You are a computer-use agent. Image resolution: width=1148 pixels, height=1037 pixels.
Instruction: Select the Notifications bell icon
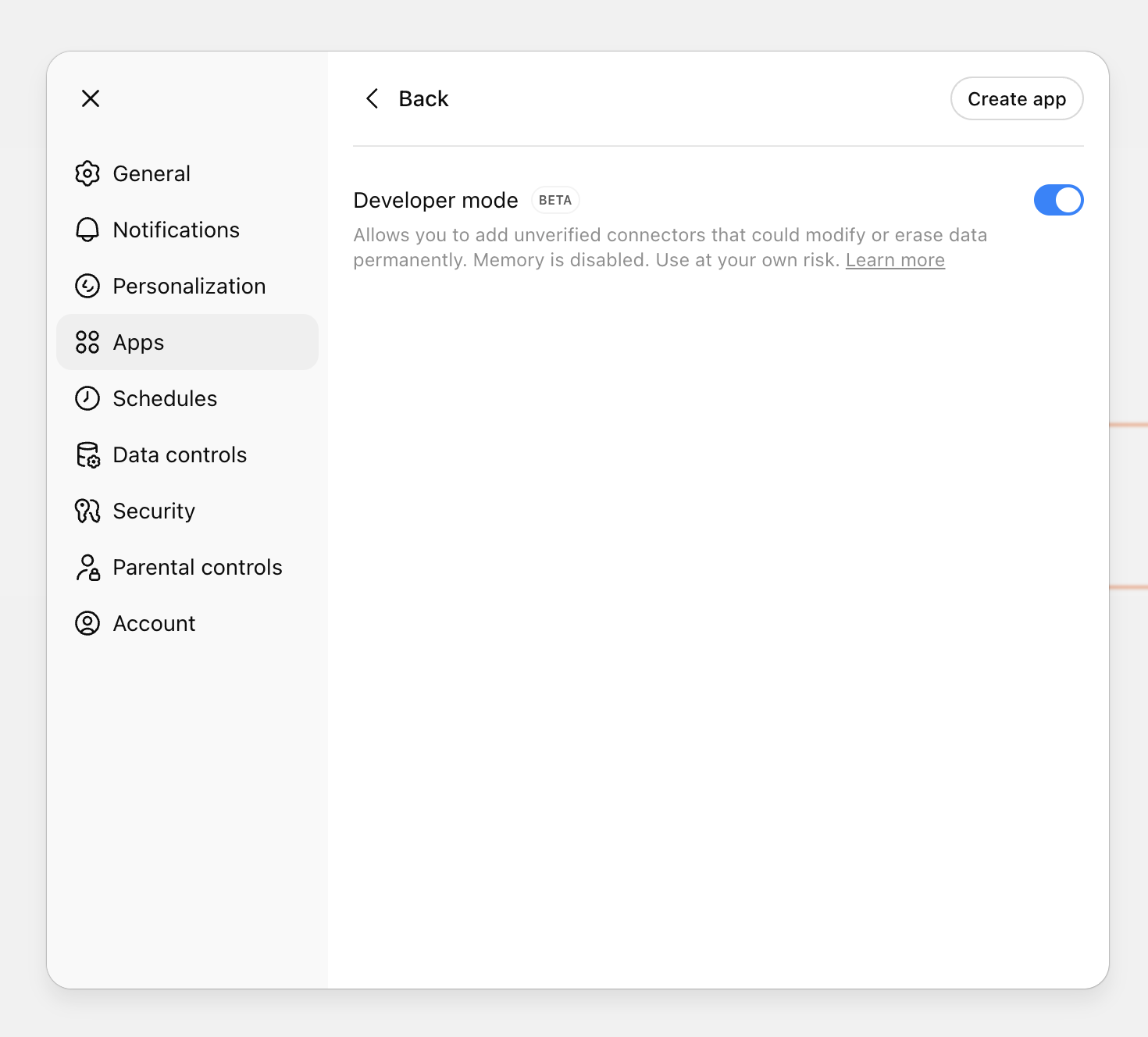(87, 230)
